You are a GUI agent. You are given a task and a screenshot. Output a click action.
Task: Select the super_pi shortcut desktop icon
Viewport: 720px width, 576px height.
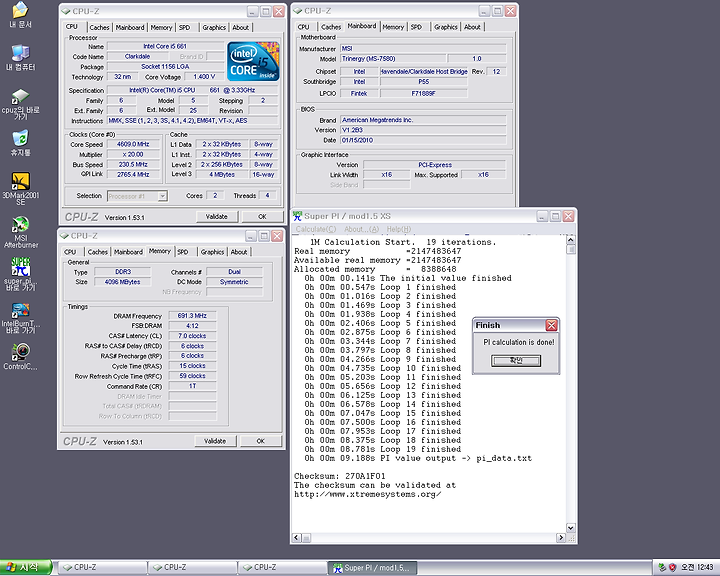click(20, 274)
